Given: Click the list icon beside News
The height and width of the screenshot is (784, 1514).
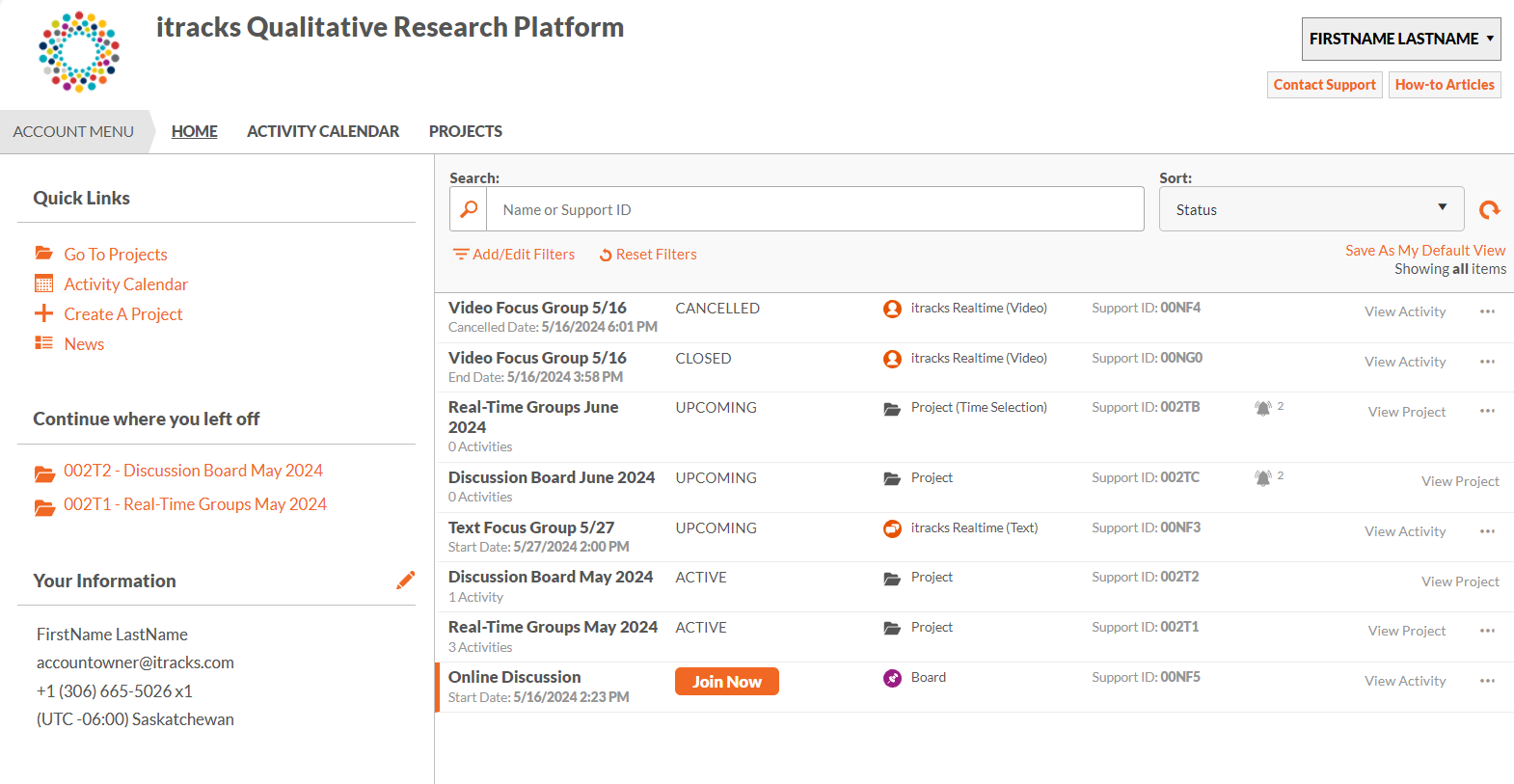Looking at the screenshot, I should pos(43,343).
